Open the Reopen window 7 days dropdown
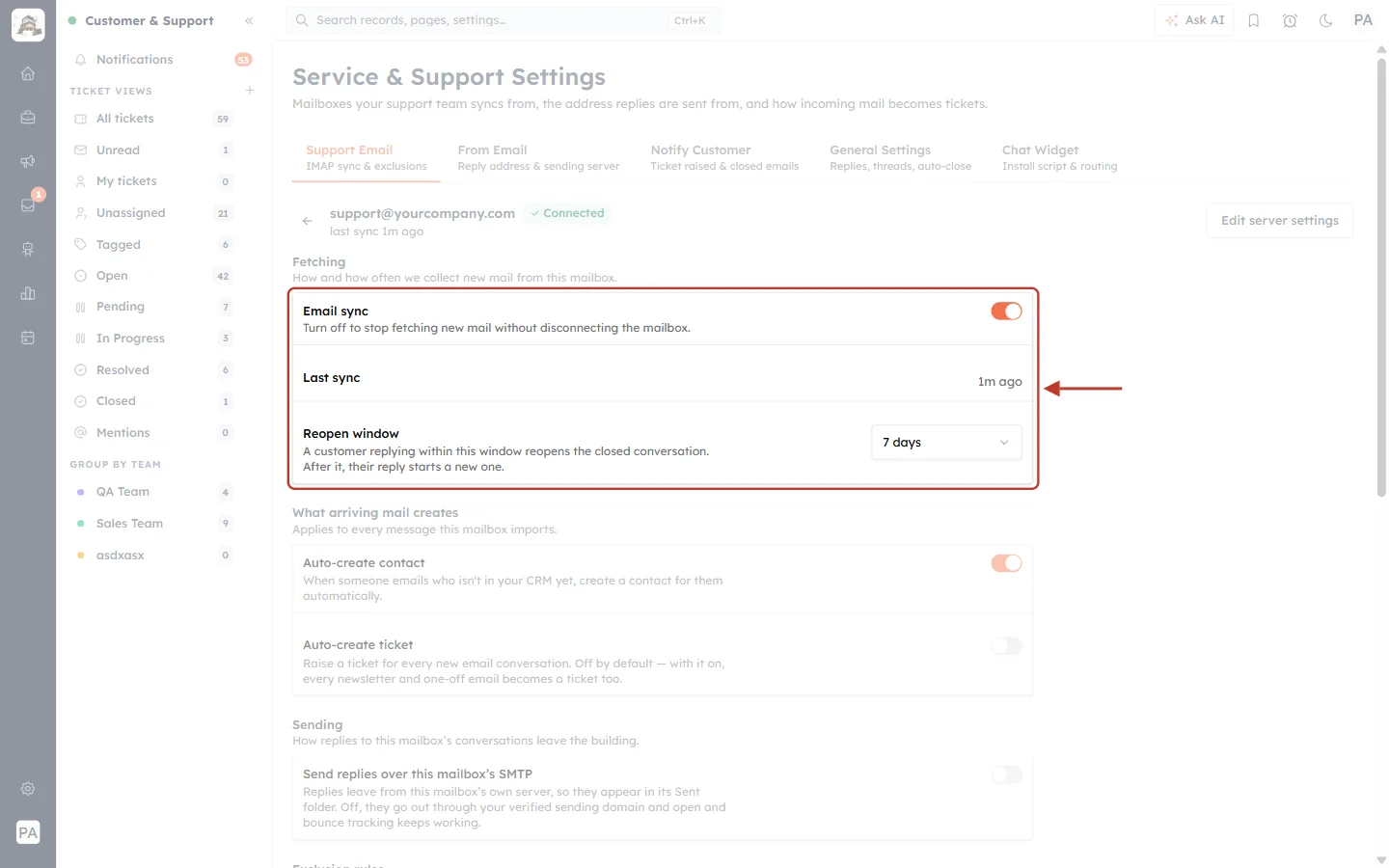 tap(946, 442)
